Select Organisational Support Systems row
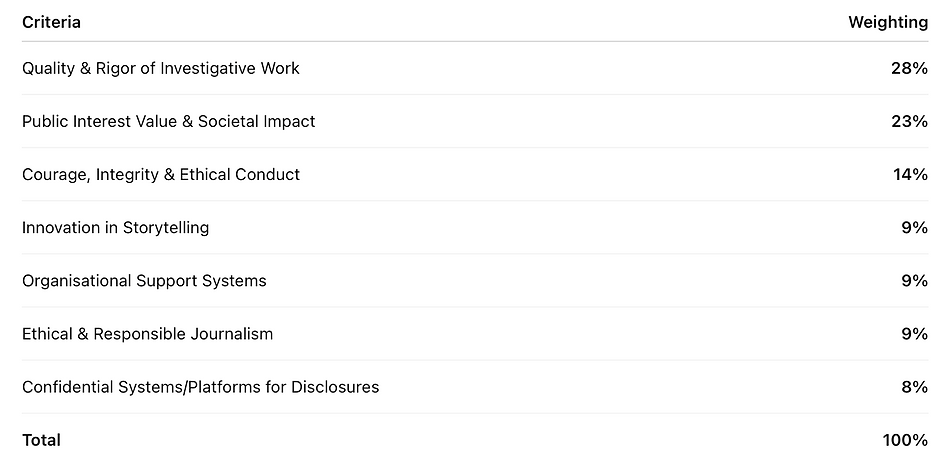The width and height of the screenshot is (948, 464). pos(144,280)
